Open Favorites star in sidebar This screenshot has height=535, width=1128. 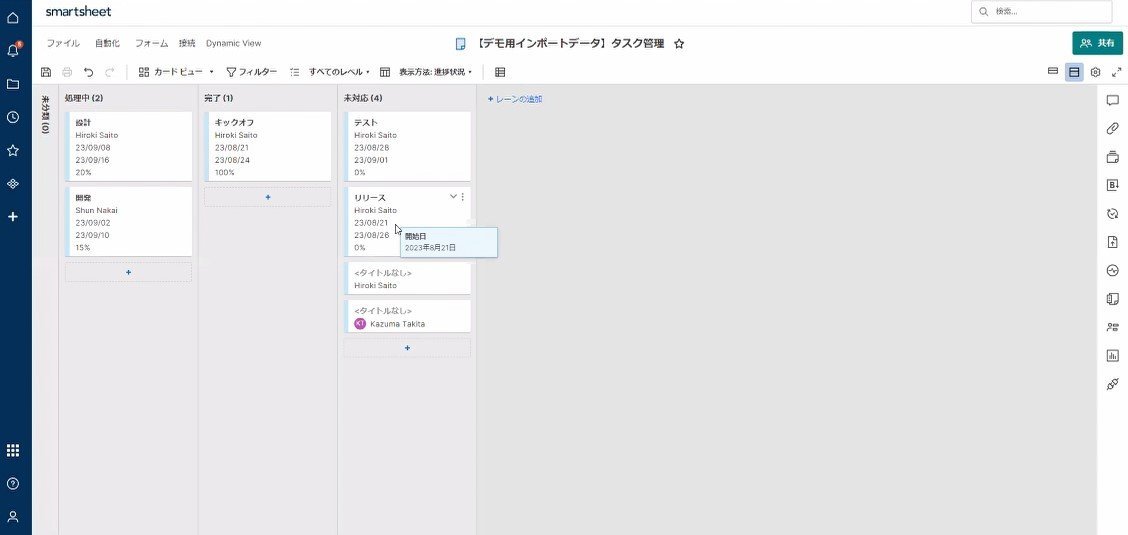[x=12, y=150]
